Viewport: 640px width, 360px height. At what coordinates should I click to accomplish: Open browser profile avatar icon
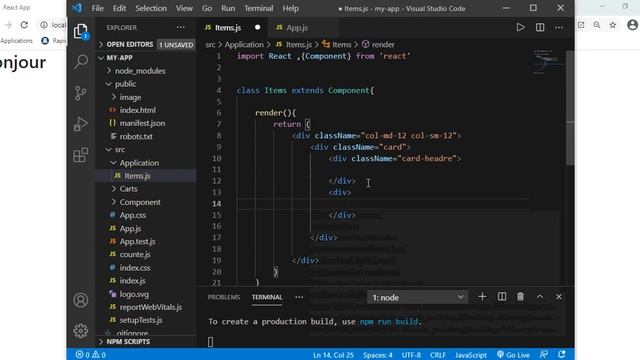click(x=632, y=25)
